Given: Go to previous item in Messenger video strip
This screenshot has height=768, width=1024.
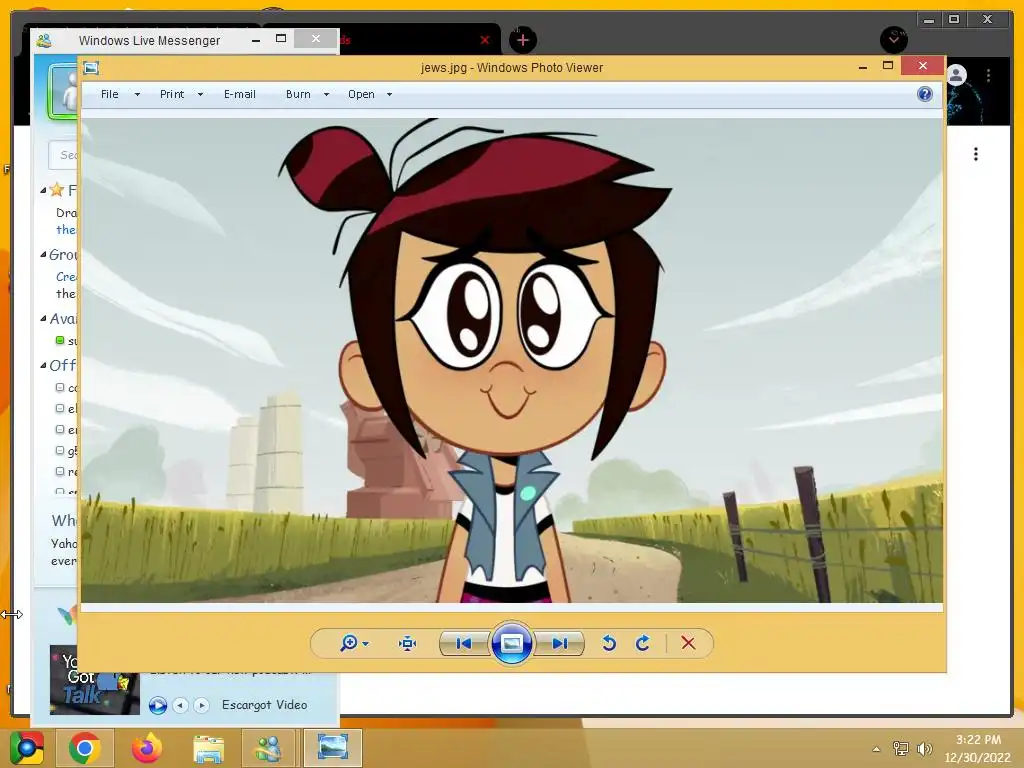Looking at the screenshot, I should (x=180, y=705).
